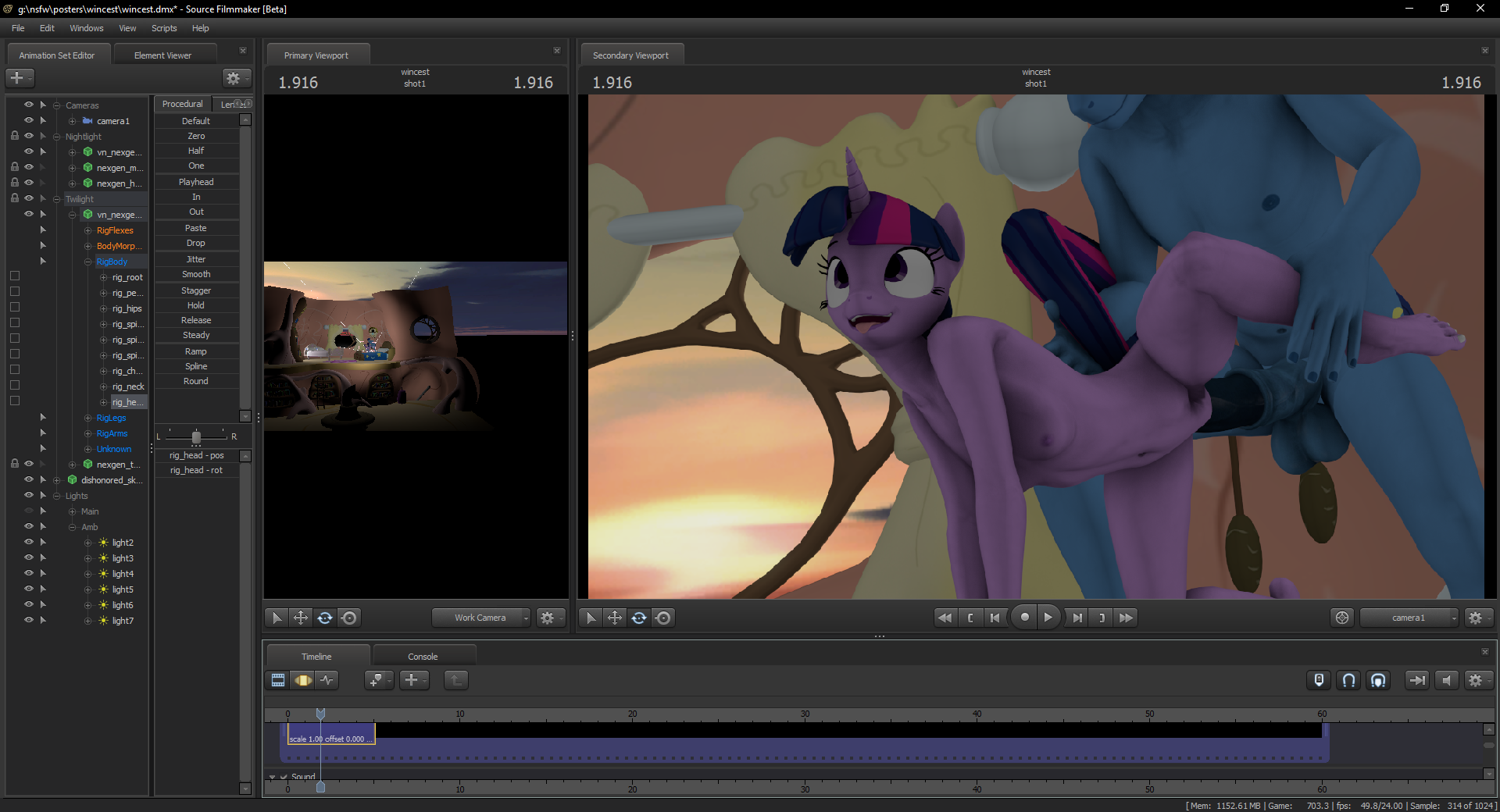Viewport: 1500px width, 812px height.
Task: Select the move manipulator in Secondary Viewport
Action: click(615, 618)
